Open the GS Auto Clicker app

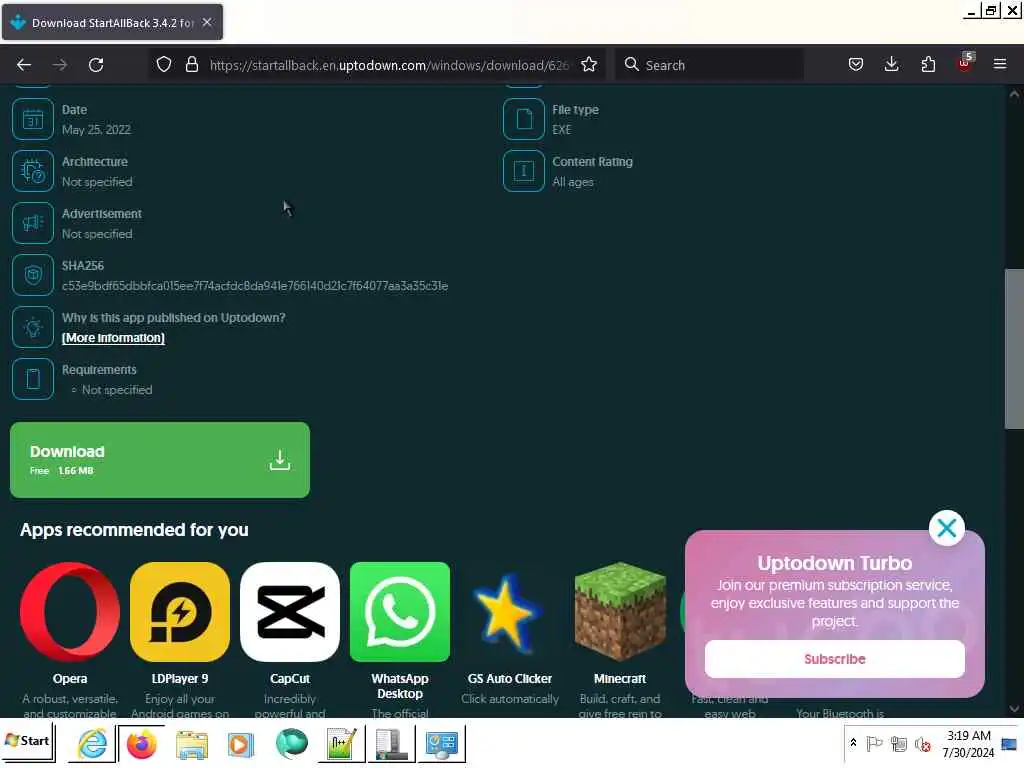point(509,612)
